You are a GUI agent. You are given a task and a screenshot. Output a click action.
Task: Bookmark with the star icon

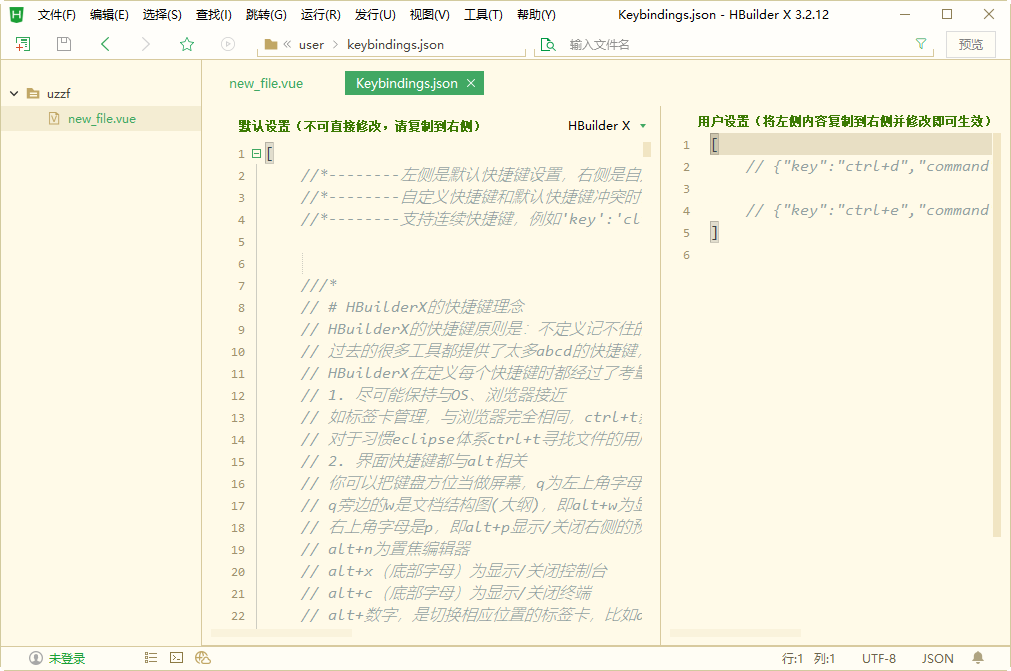click(187, 44)
